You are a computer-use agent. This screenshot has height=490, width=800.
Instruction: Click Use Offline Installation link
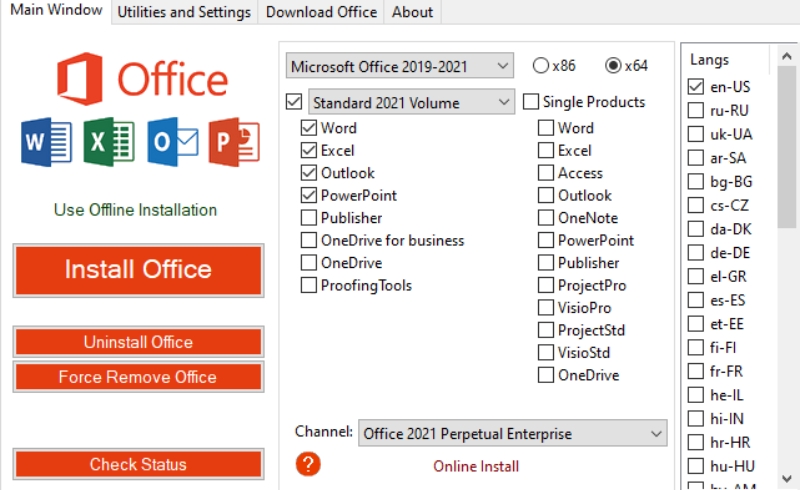tap(135, 210)
